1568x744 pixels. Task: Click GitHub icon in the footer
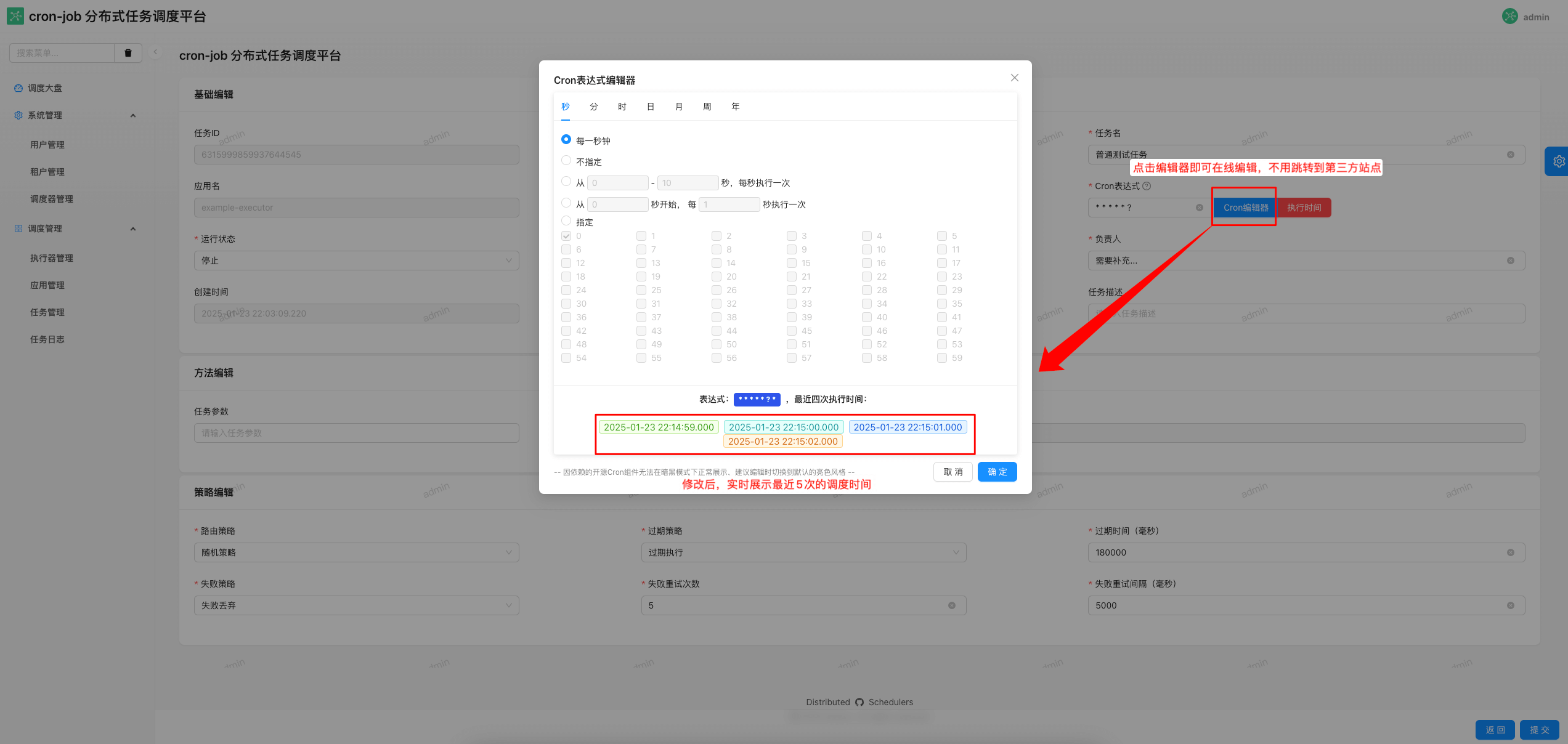tap(859, 702)
